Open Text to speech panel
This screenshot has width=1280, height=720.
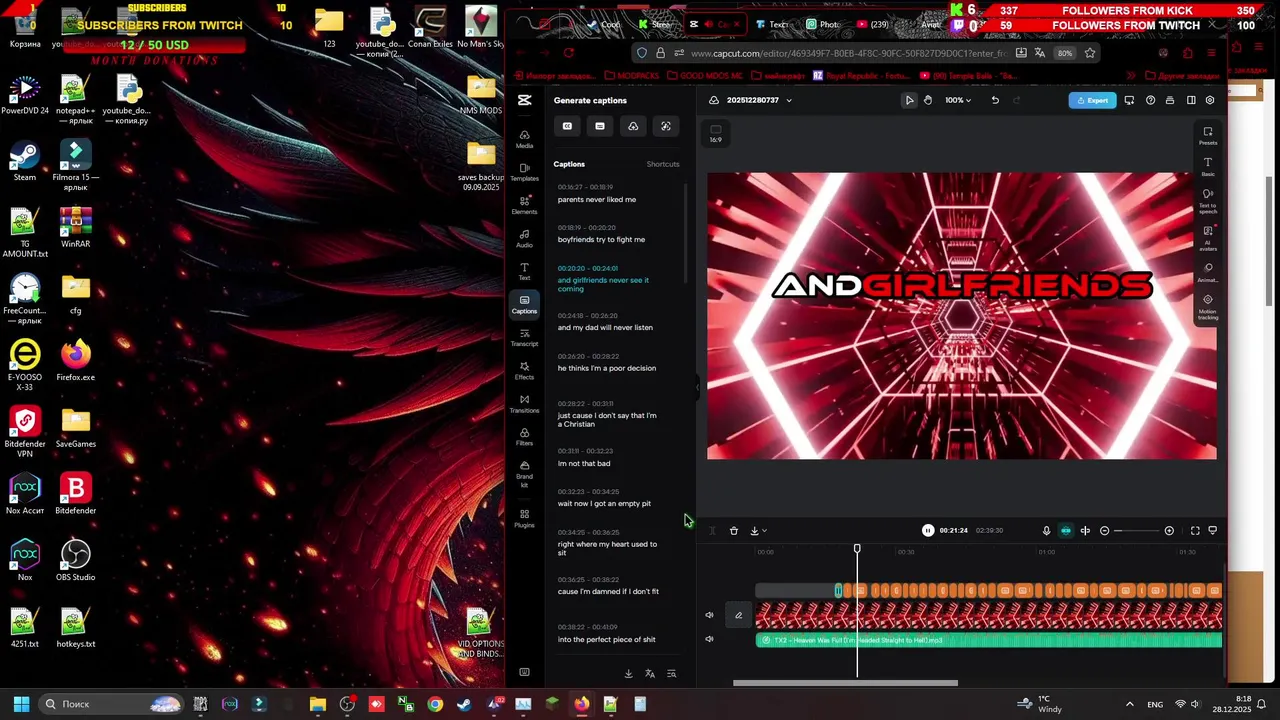(x=1208, y=199)
